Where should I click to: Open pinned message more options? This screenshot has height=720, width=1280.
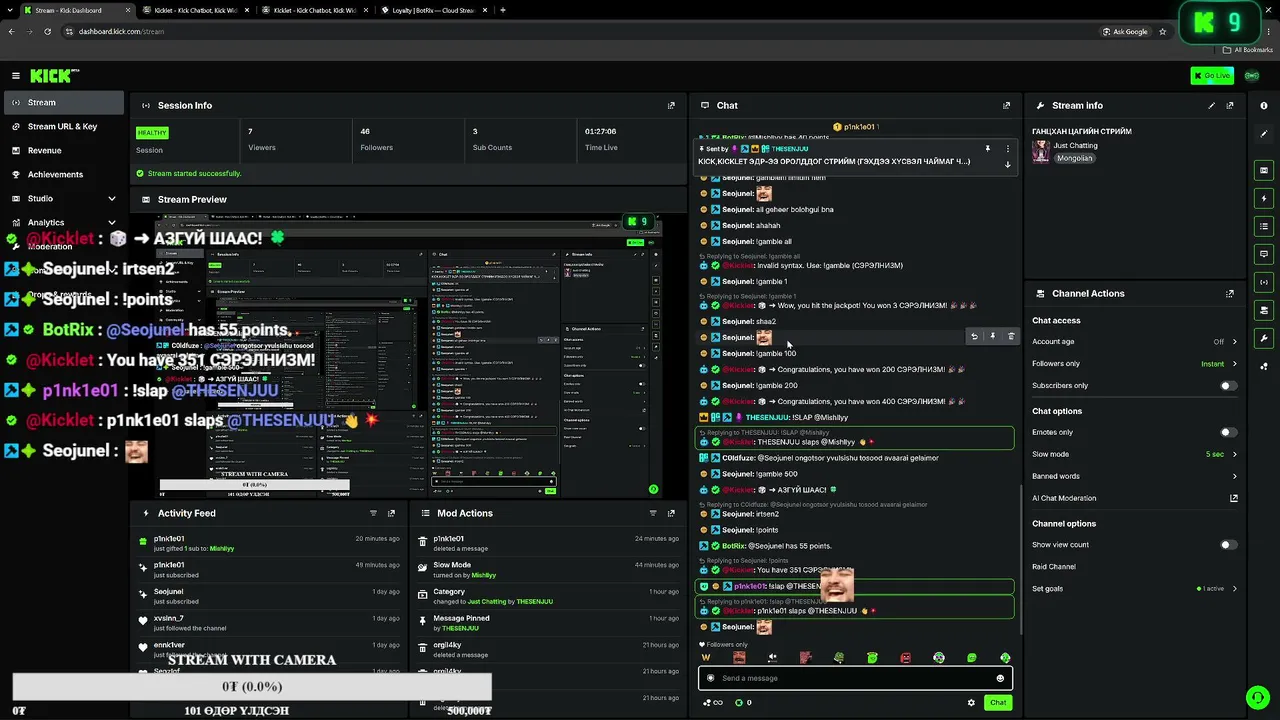1007,149
